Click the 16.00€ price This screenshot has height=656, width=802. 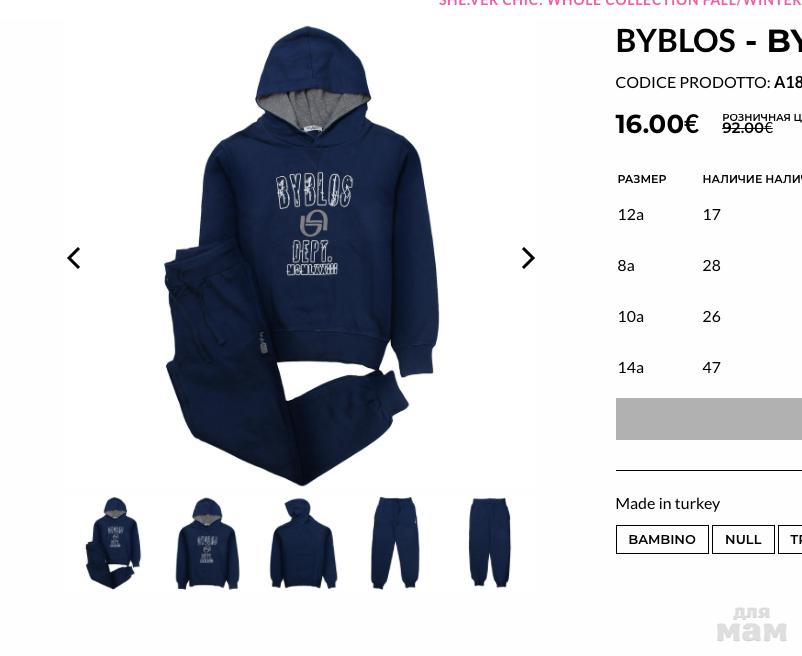(657, 124)
